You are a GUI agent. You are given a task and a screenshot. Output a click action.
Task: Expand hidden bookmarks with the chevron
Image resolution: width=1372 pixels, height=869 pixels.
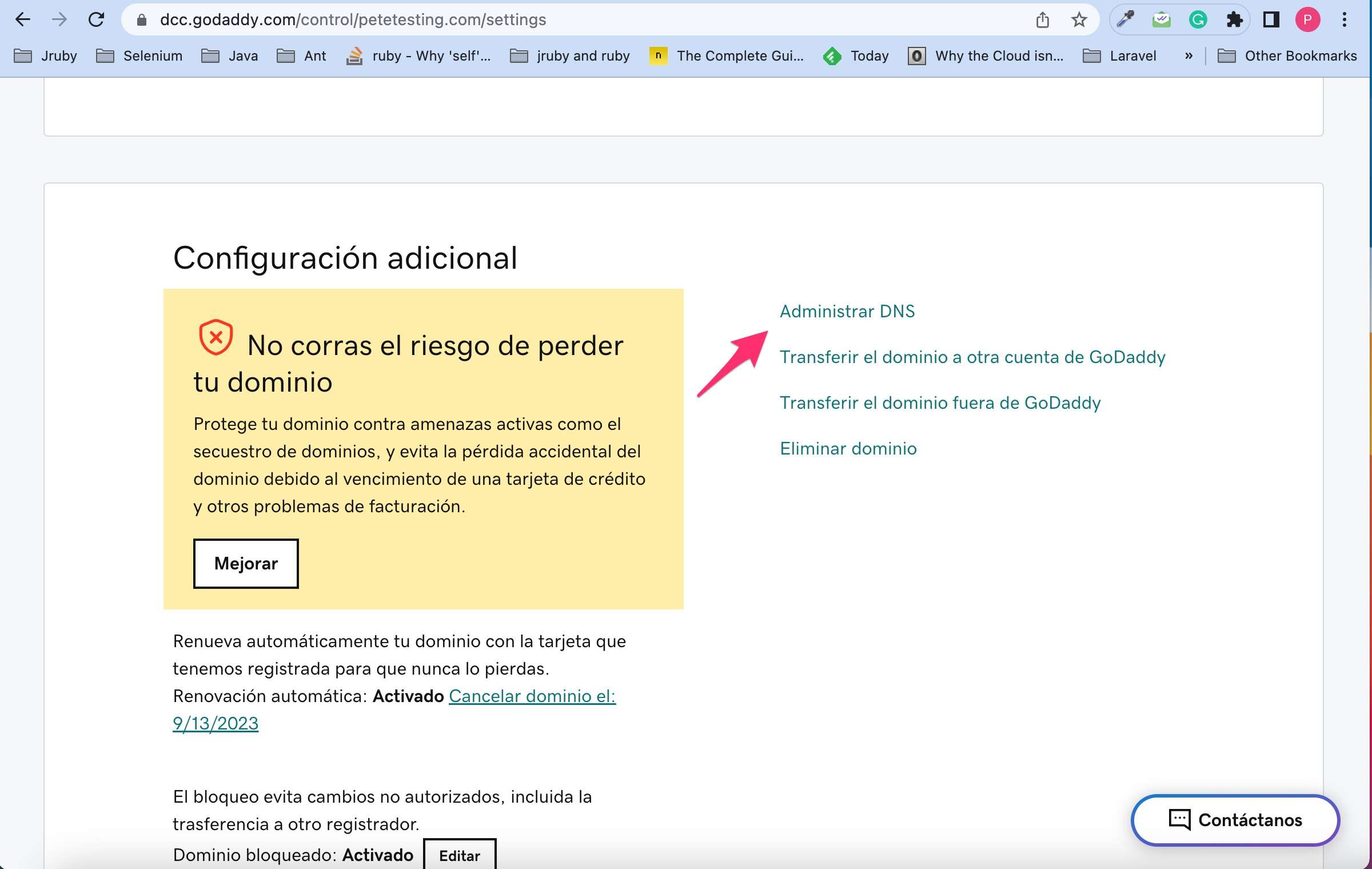(1188, 56)
